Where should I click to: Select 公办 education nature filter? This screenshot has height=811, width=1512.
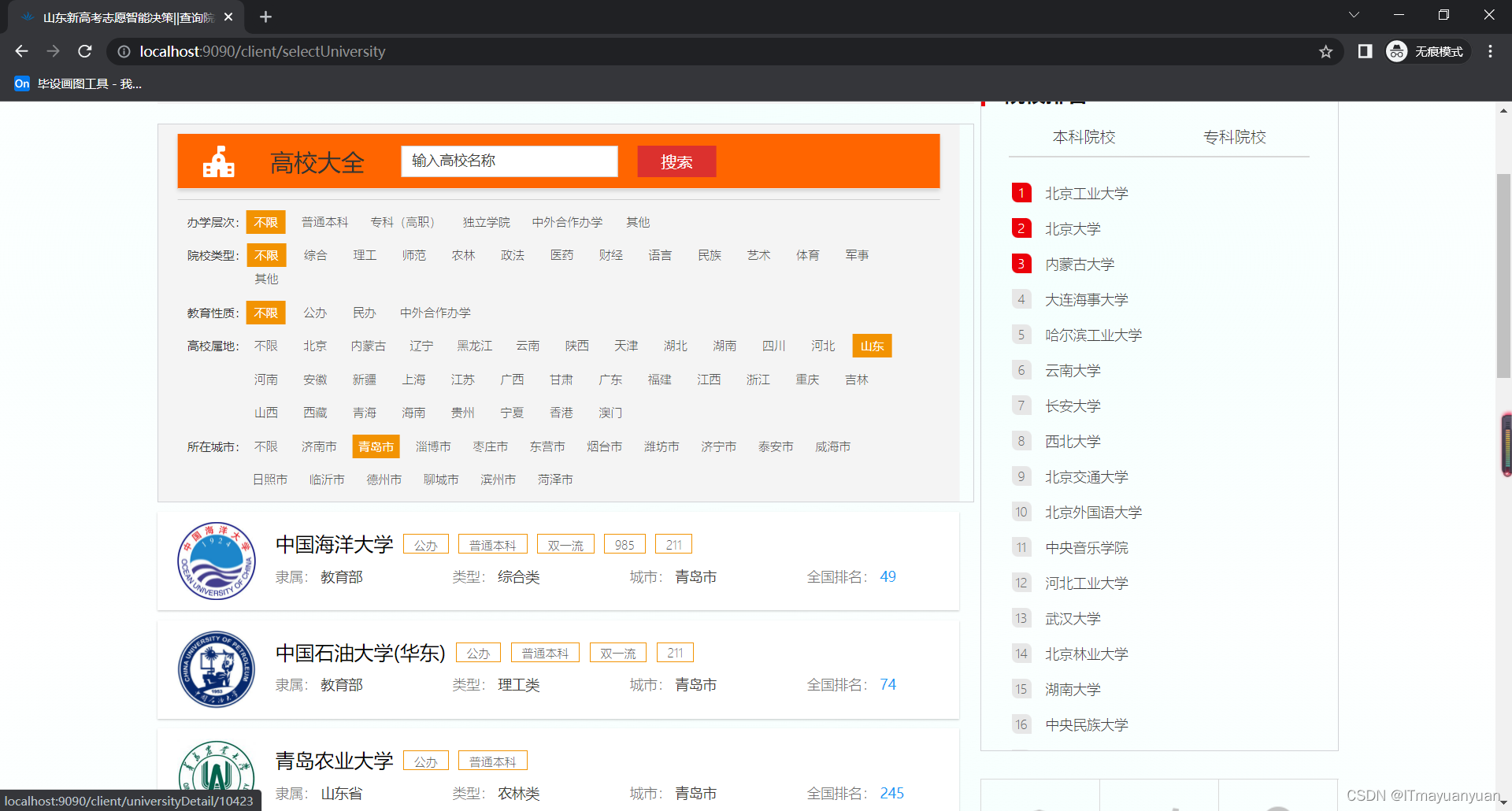click(315, 313)
